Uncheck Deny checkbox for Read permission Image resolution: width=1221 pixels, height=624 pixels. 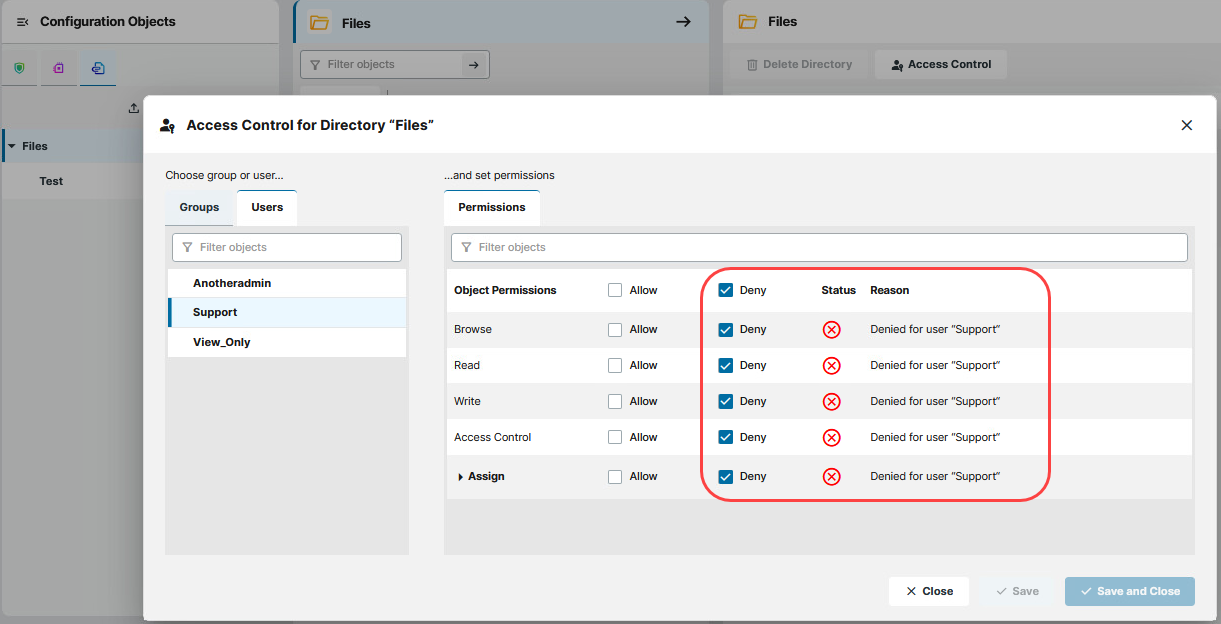(726, 366)
